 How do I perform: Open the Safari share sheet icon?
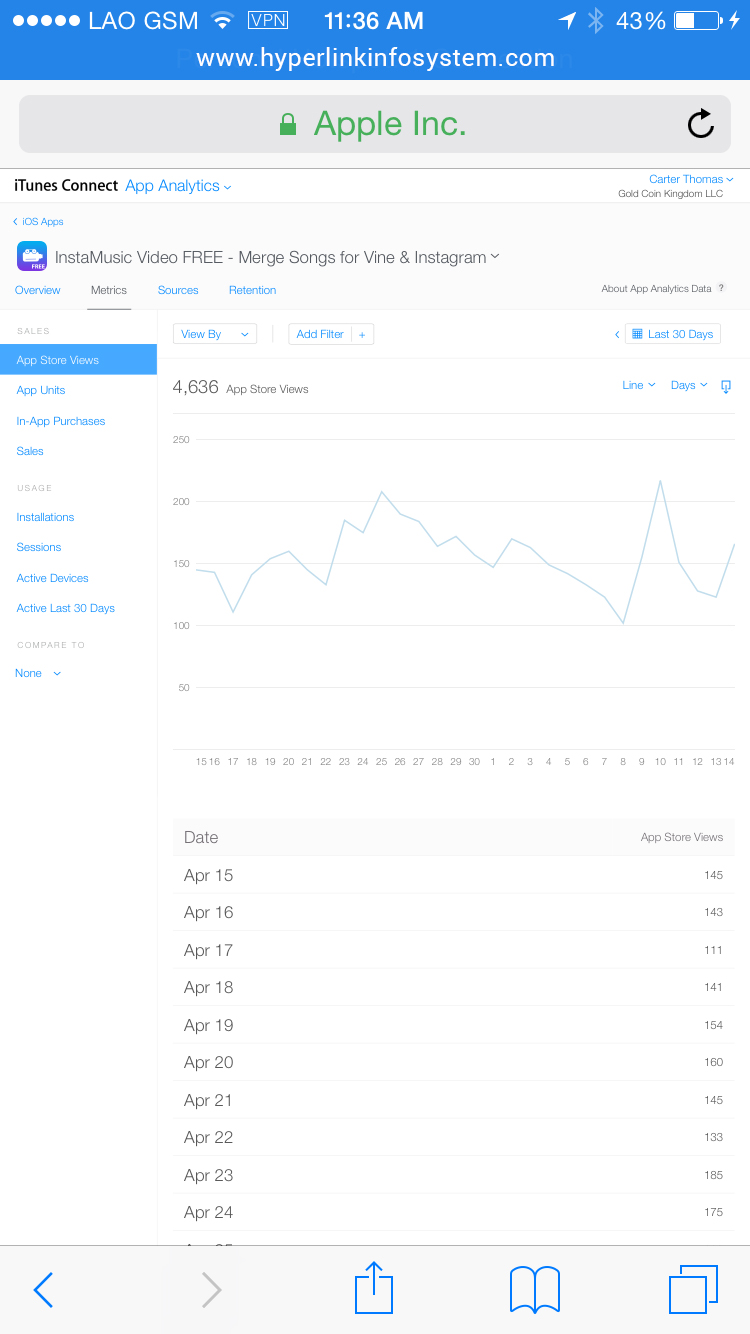click(x=374, y=1287)
